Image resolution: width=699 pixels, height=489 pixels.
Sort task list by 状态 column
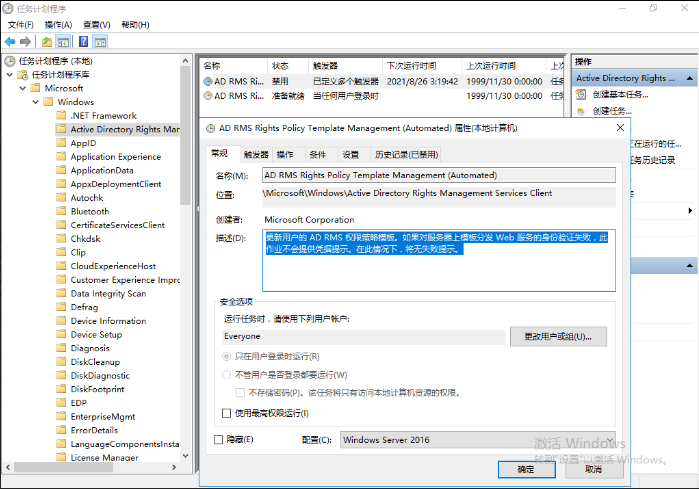tap(288, 66)
